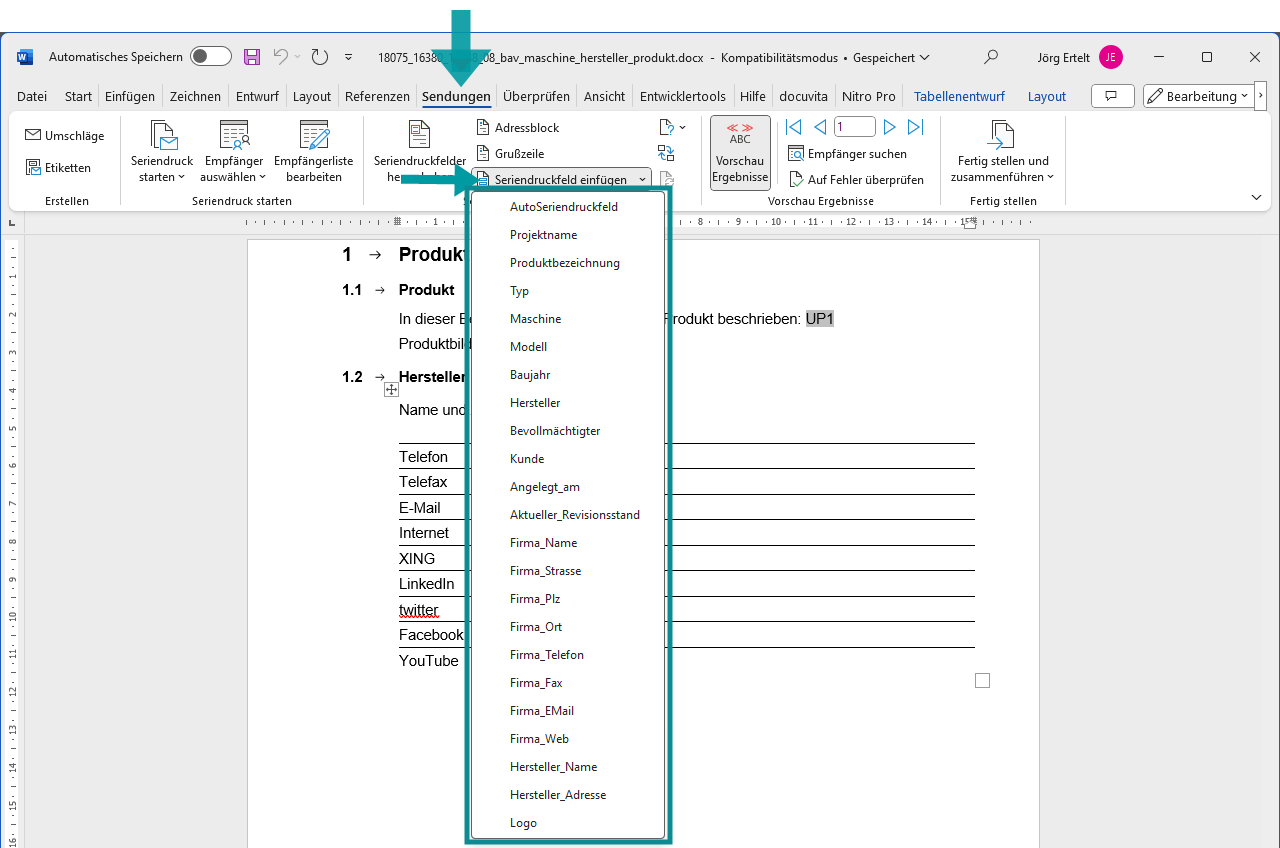Click Empfänger suchen
Screen dimensions: 1280x848
click(847, 154)
